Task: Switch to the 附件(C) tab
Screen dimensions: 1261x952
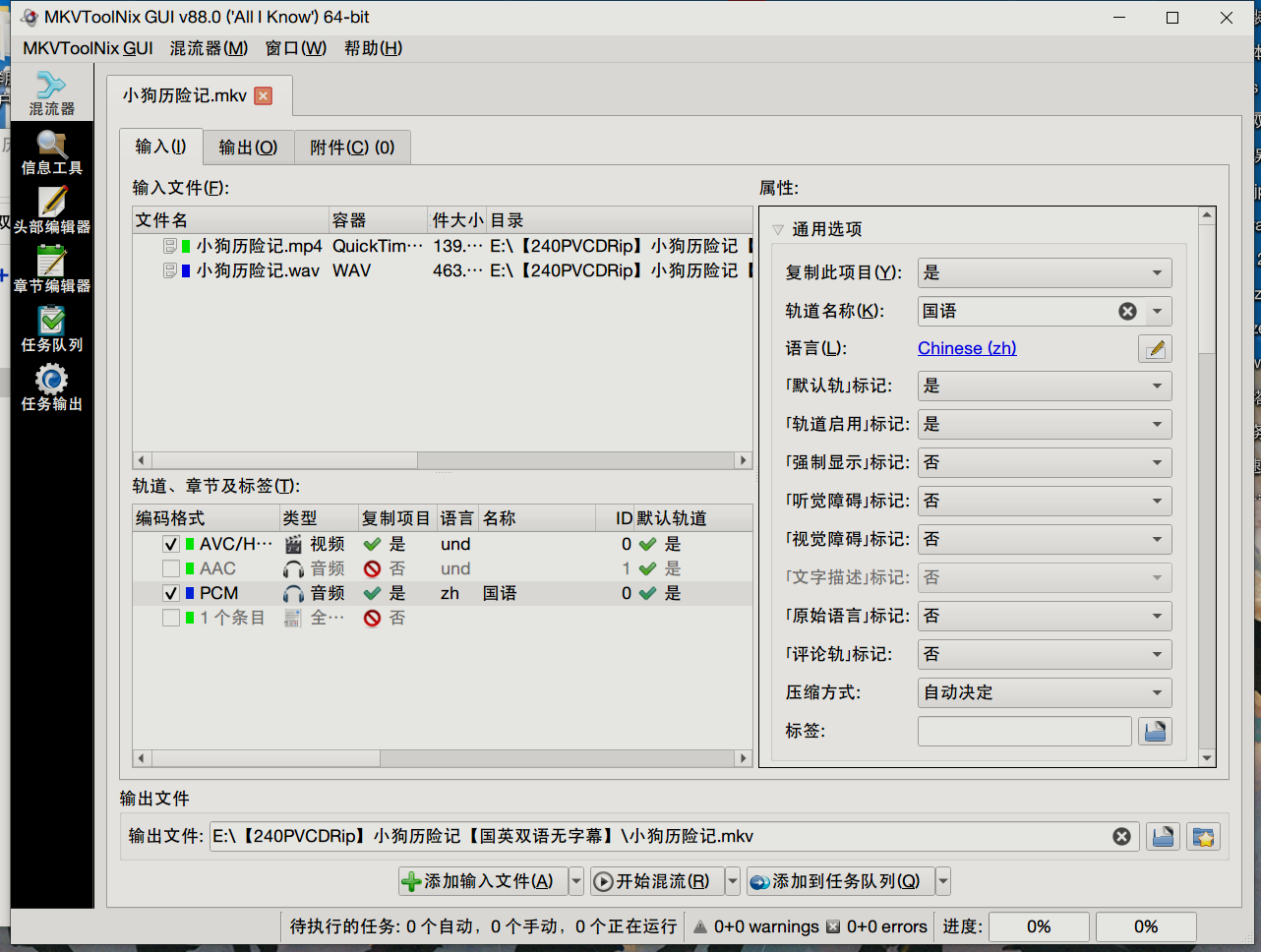Action: tap(352, 147)
